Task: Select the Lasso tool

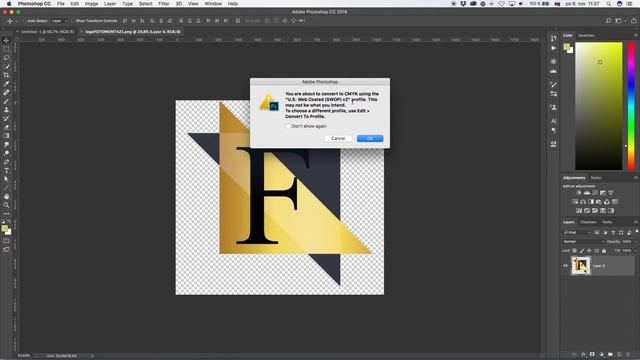Action: tap(6, 58)
